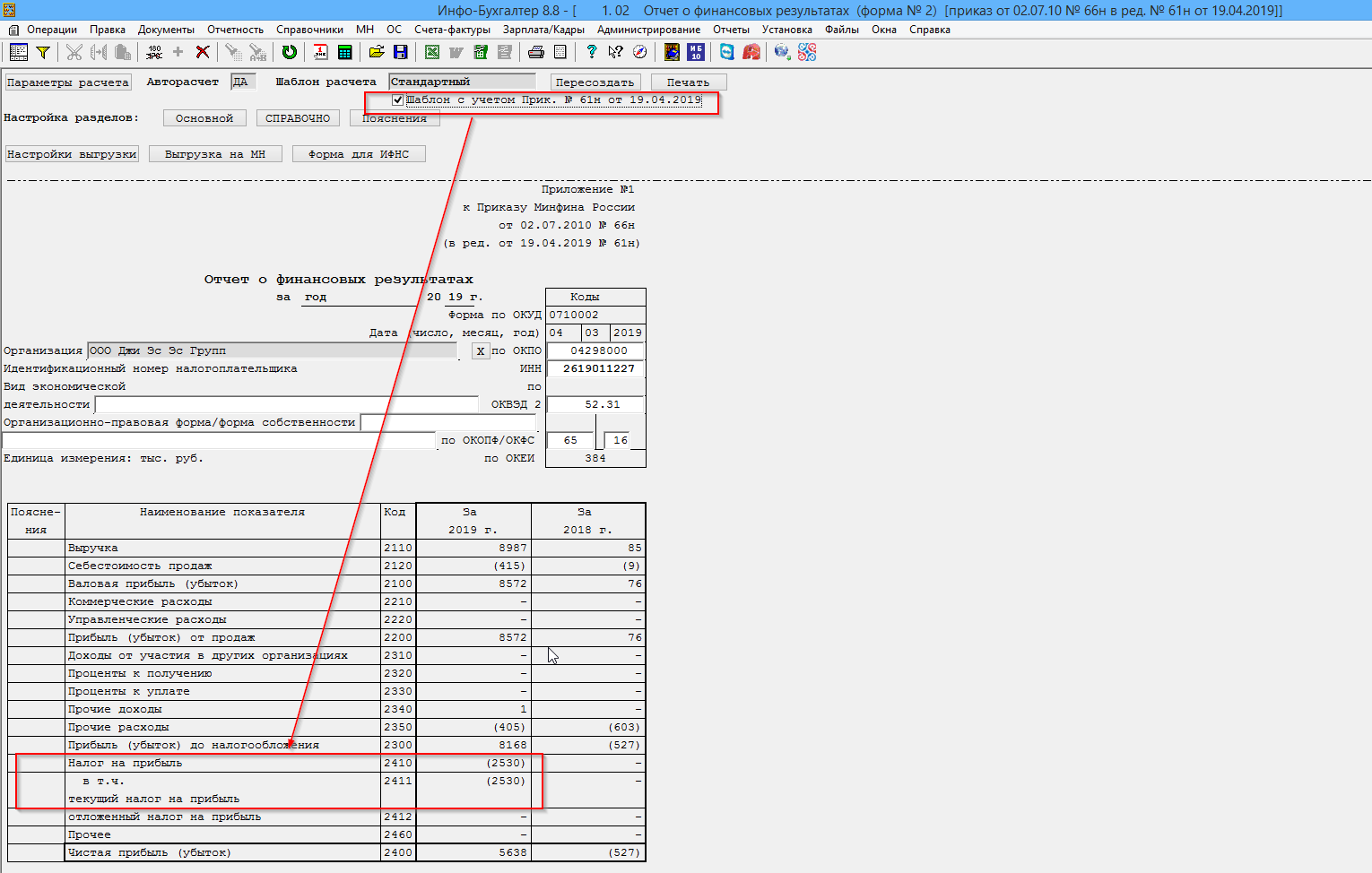
Task: Click the TeamViewer remote support icon
Action: [x=727, y=52]
